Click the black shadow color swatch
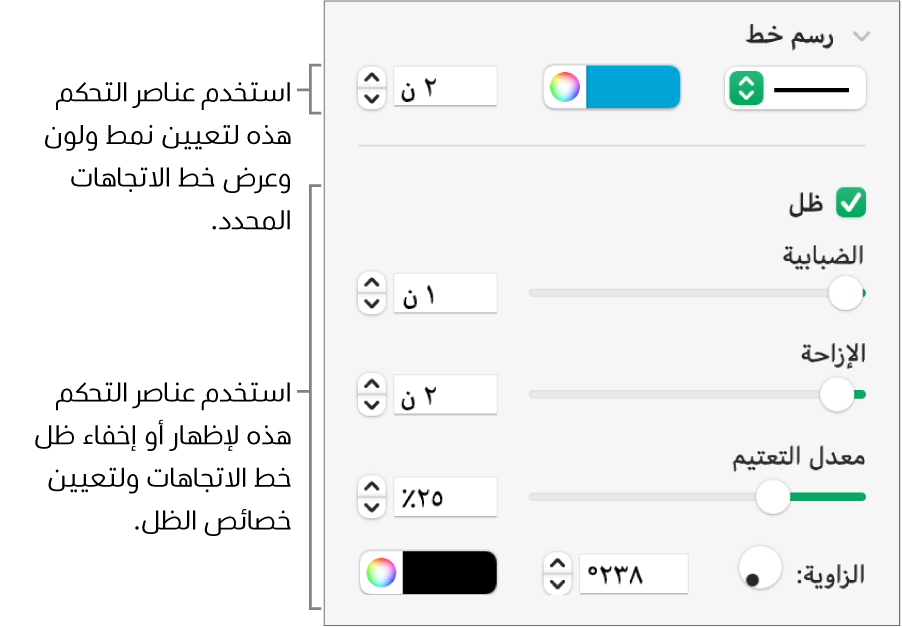The height and width of the screenshot is (627, 902). point(449,573)
